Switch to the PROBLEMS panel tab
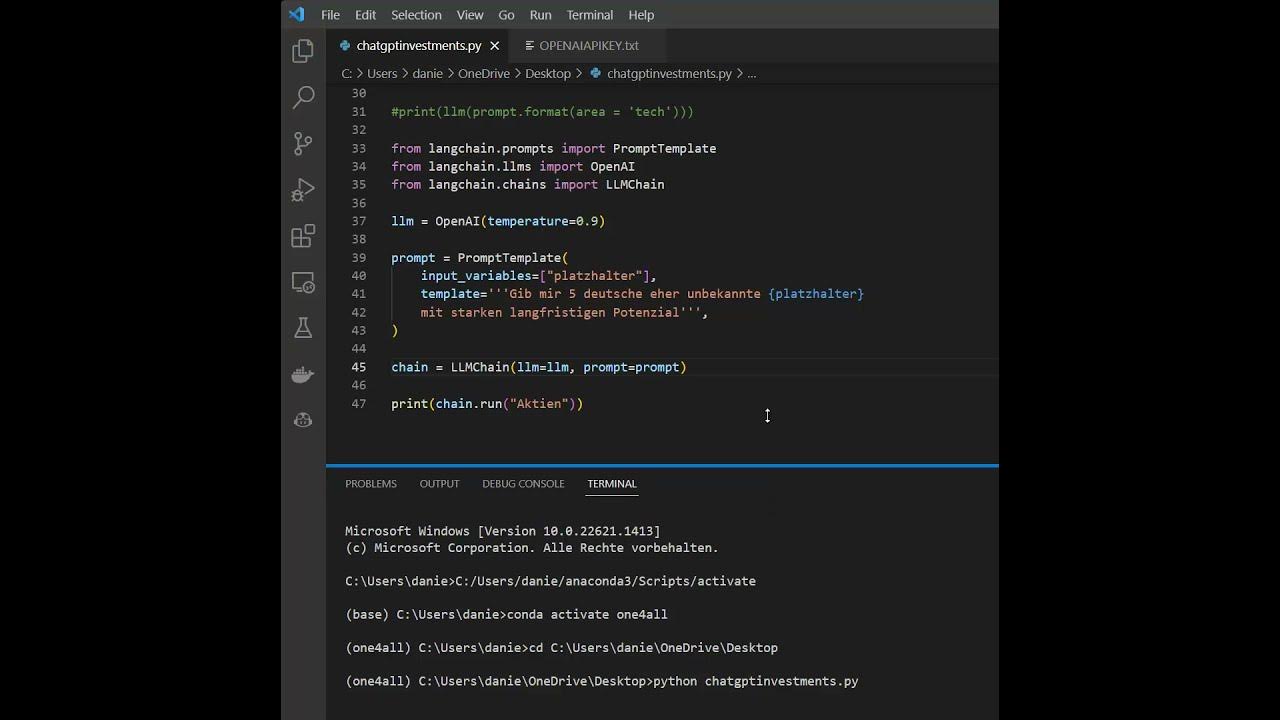This screenshot has width=1280, height=720. pos(371,484)
